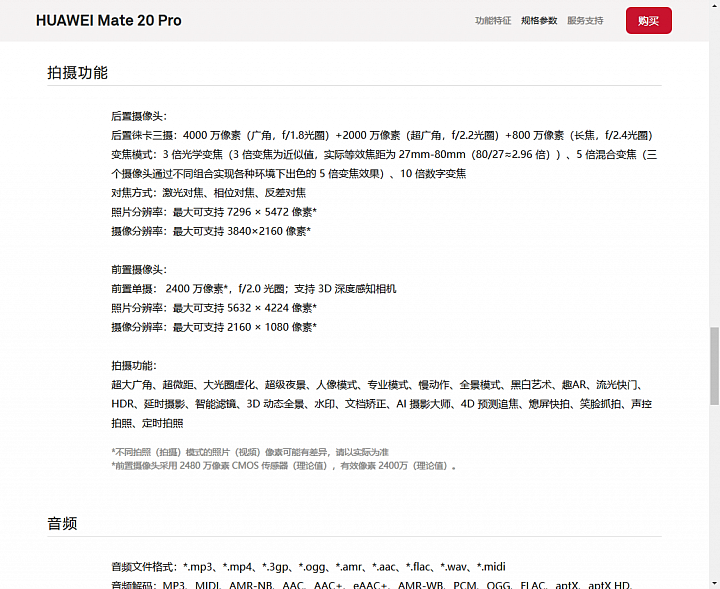This screenshot has width=720, height=589.
Task: Click the 拍照、定时拍照 line
Action: (147, 423)
